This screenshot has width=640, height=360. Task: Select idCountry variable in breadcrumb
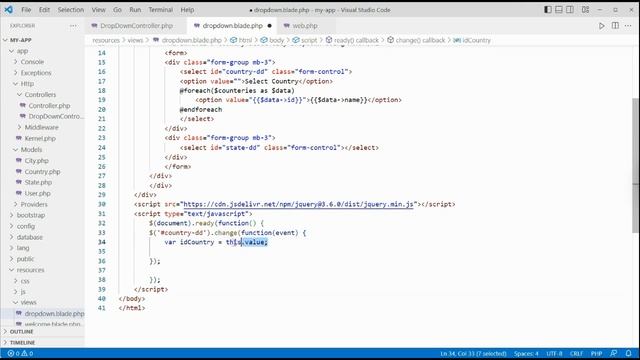click(472, 40)
